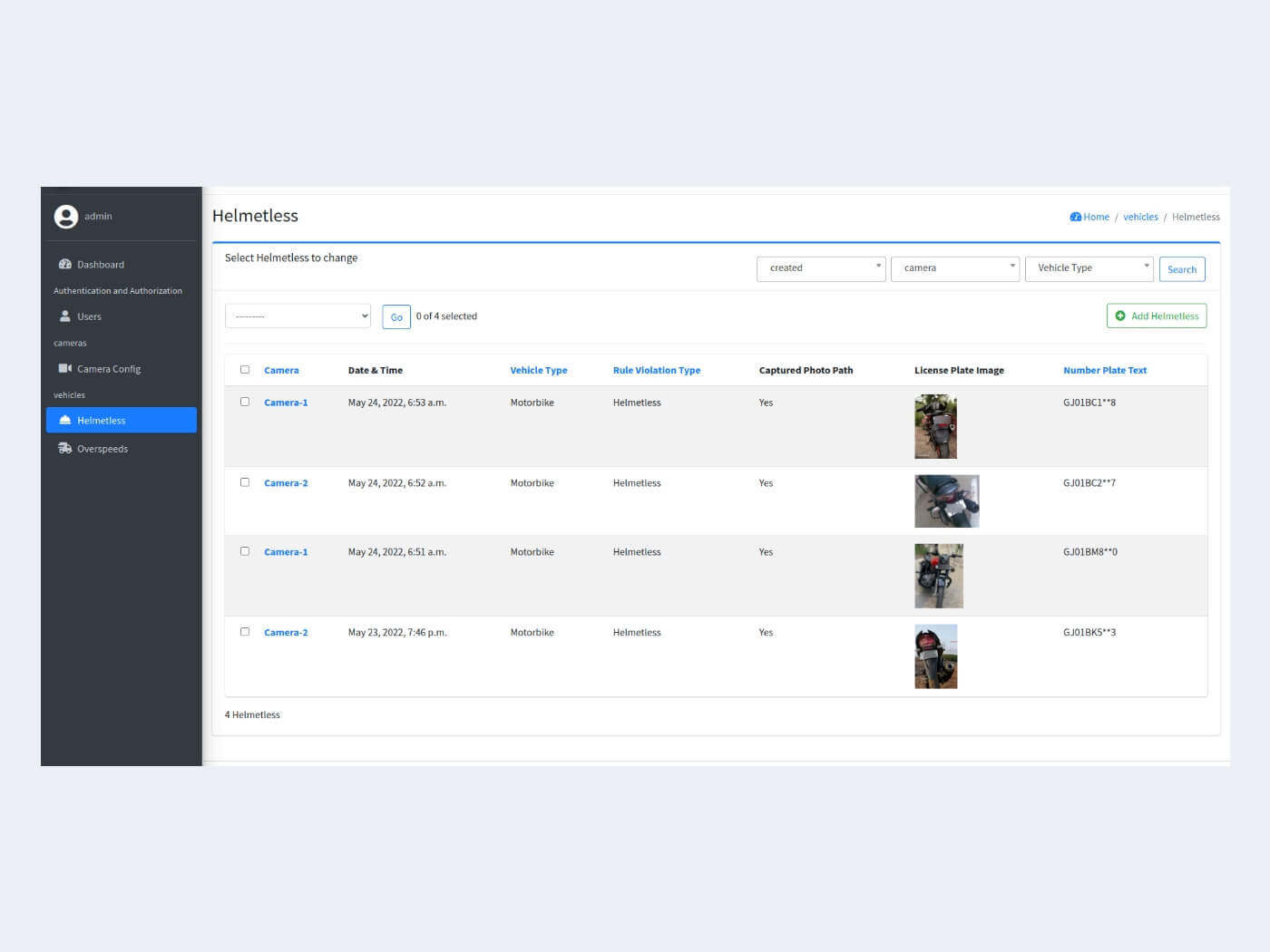1270x952 pixels.
Task: Open Overspeeds in the sidebar
Action: pyautogui.click(x=122, y=449)
